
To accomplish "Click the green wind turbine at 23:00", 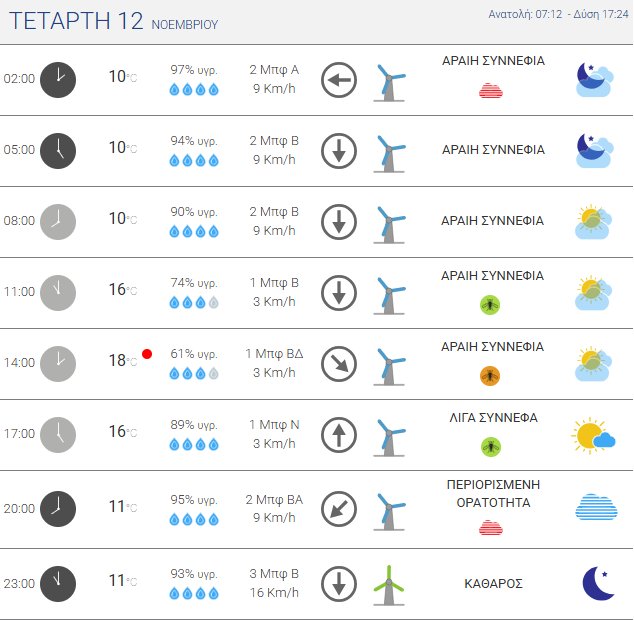I will tap(389, 584).
